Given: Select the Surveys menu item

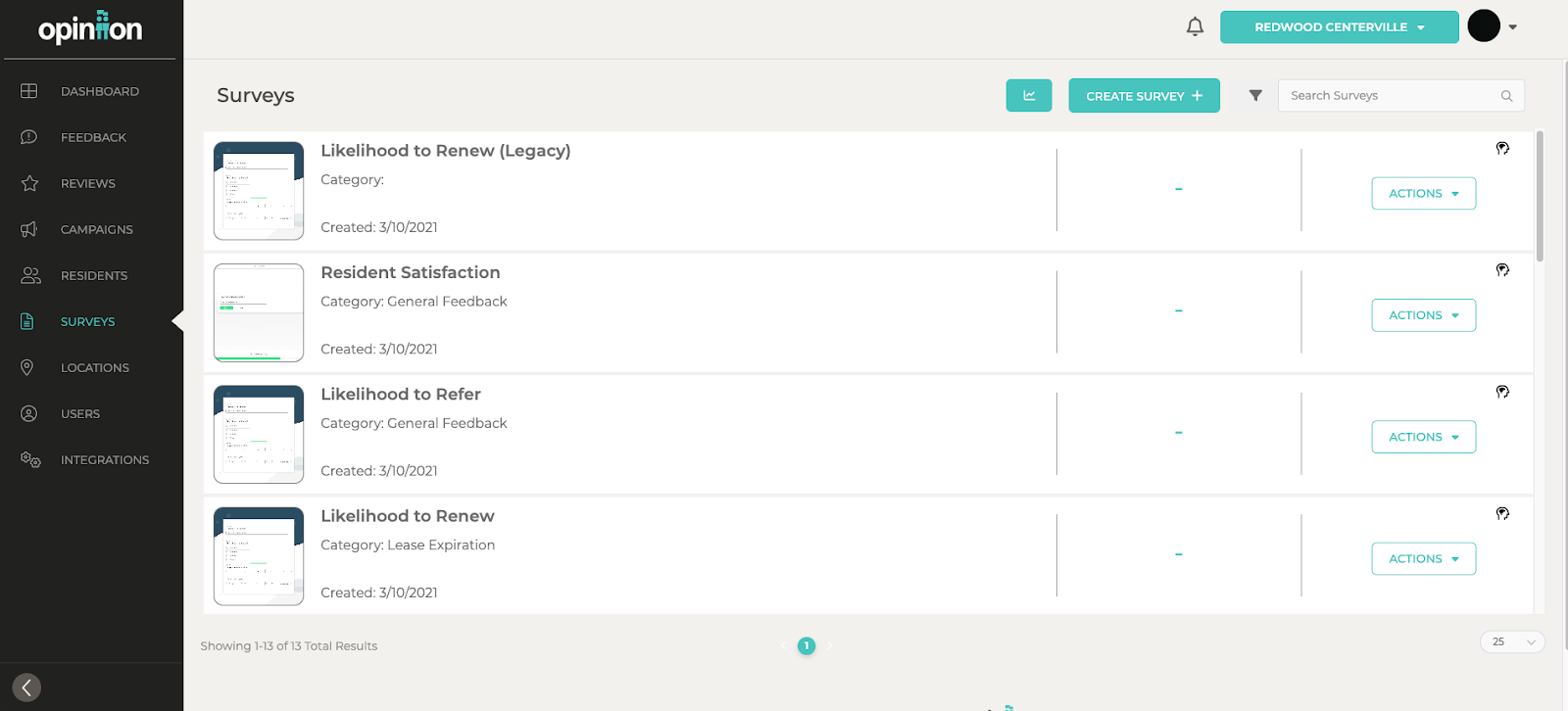Looking at the screenshot, I should click(x=88, y=321).
